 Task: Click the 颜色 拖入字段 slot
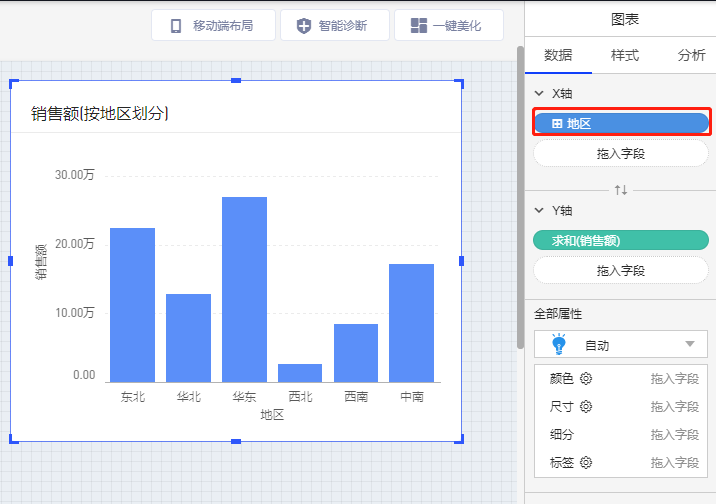(674, 378)
